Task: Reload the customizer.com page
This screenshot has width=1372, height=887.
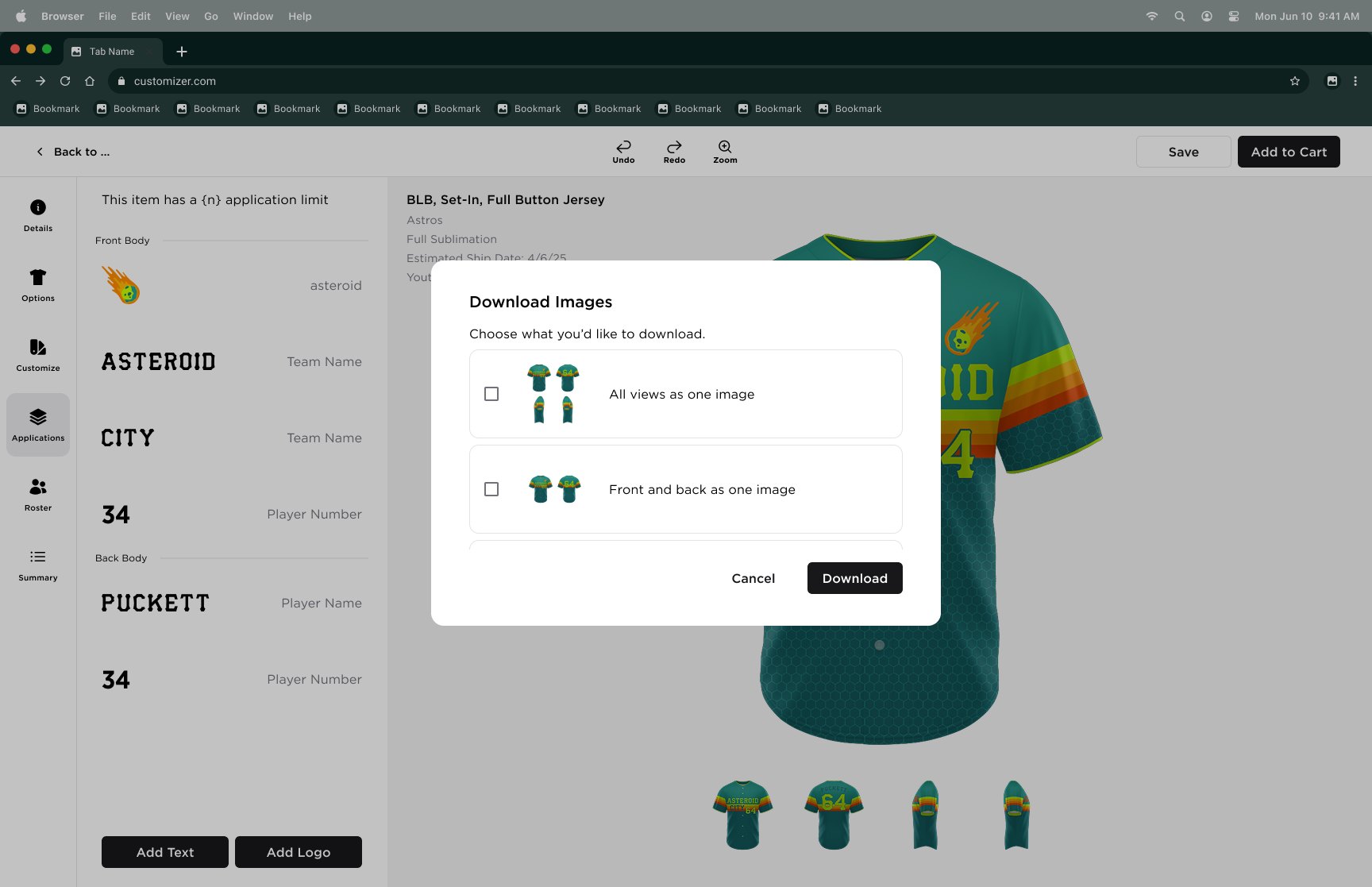Action: click(x=65, y=81)
